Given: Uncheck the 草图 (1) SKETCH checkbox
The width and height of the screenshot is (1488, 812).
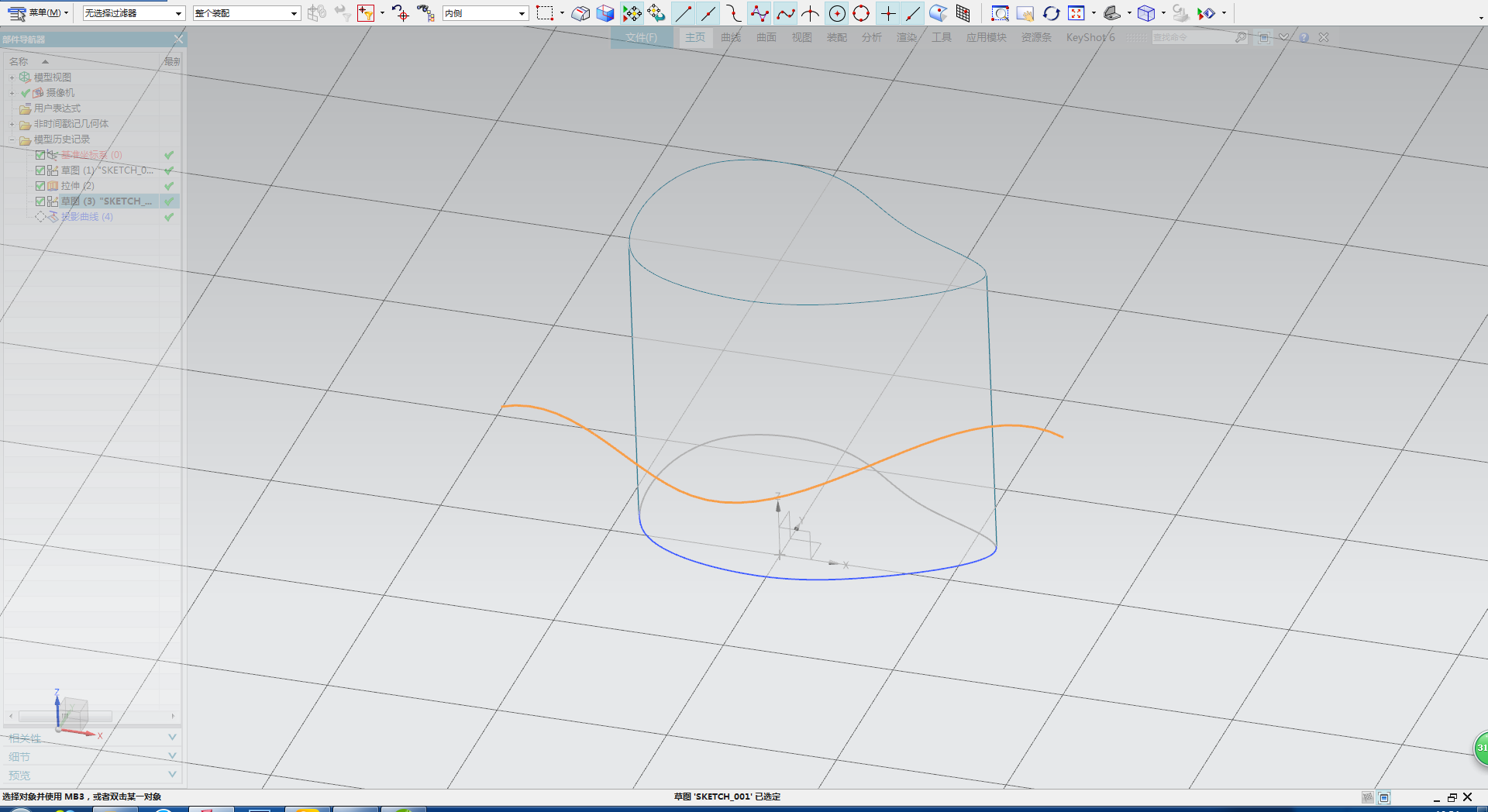Looking at the screenshot, I should pos(40,170).
